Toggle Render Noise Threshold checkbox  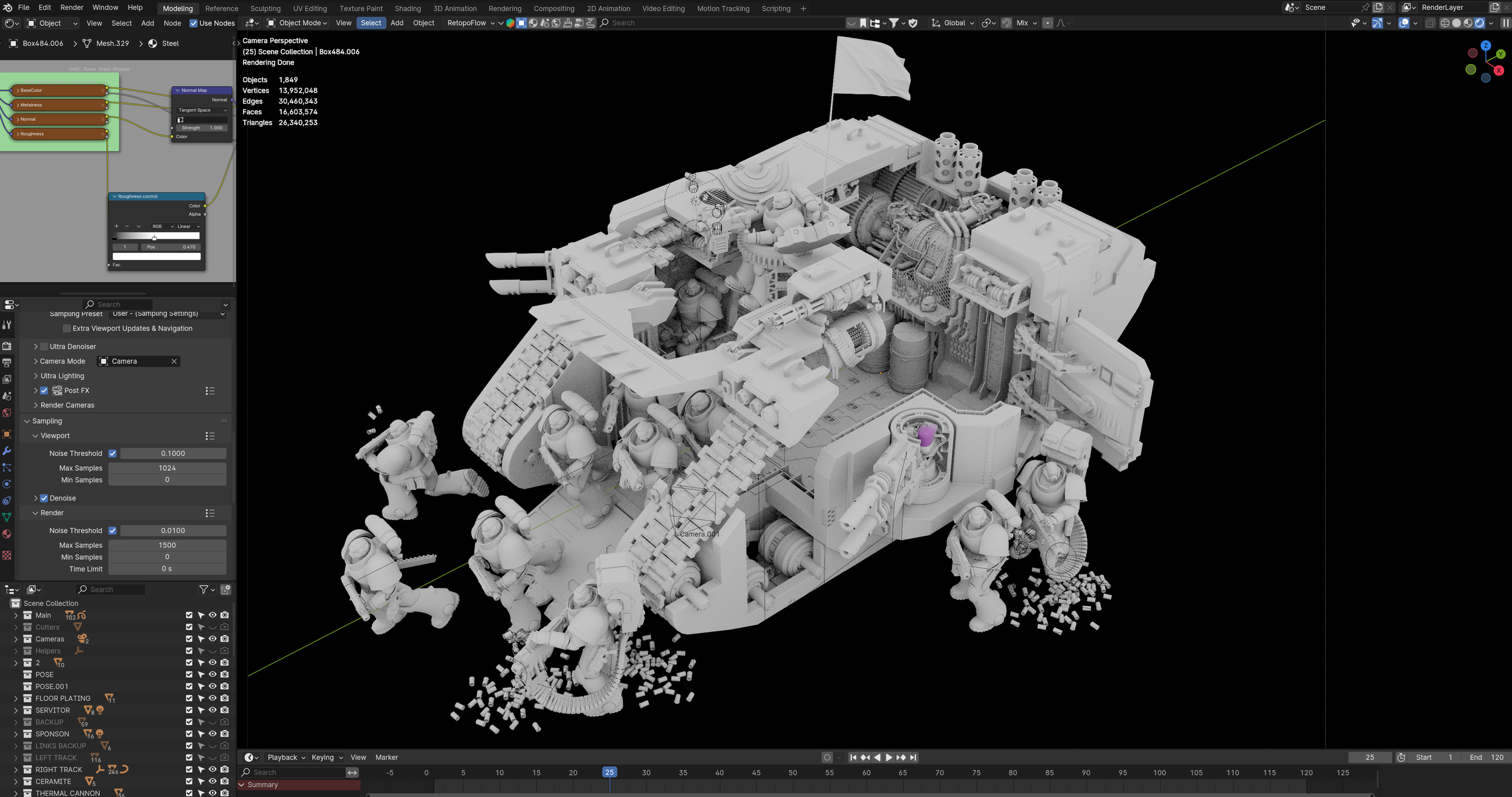click(112, 530)
